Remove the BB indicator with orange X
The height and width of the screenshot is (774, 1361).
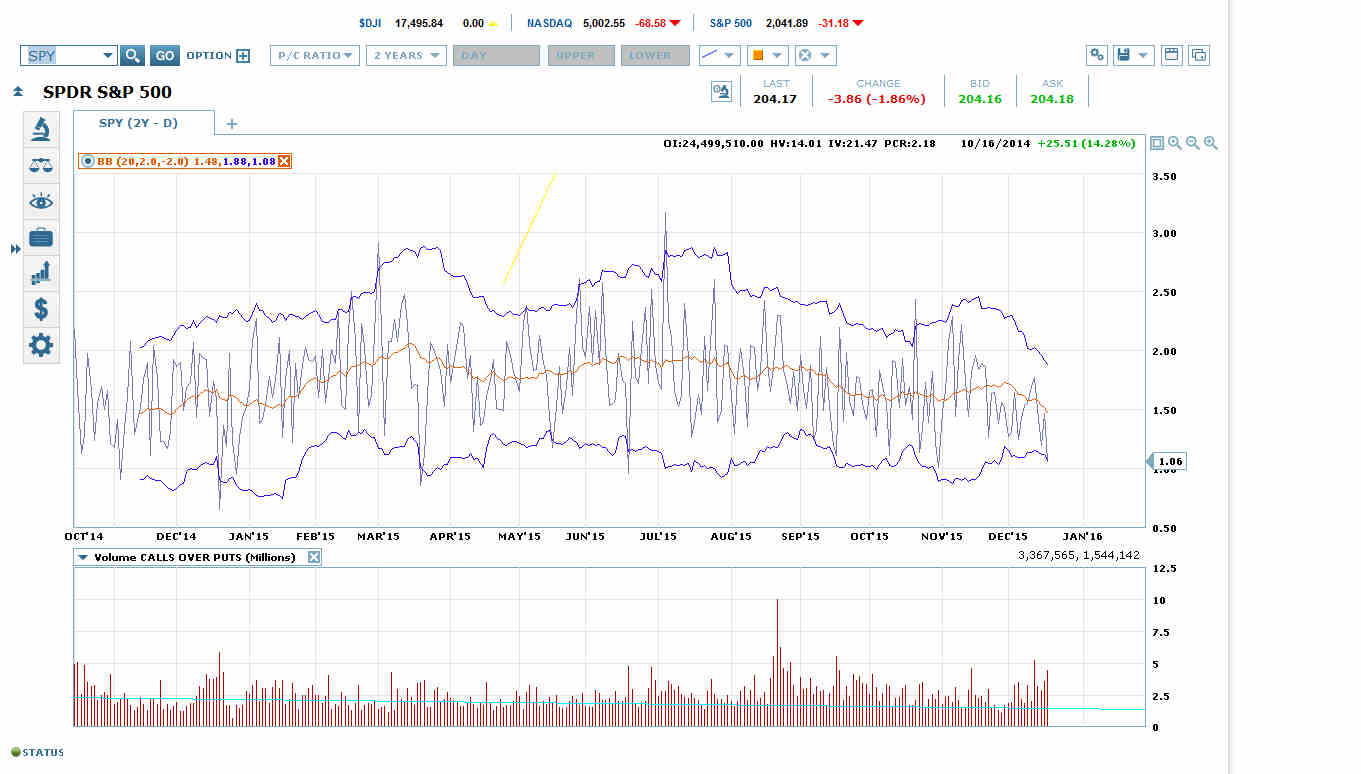click(x=284, y=161)
